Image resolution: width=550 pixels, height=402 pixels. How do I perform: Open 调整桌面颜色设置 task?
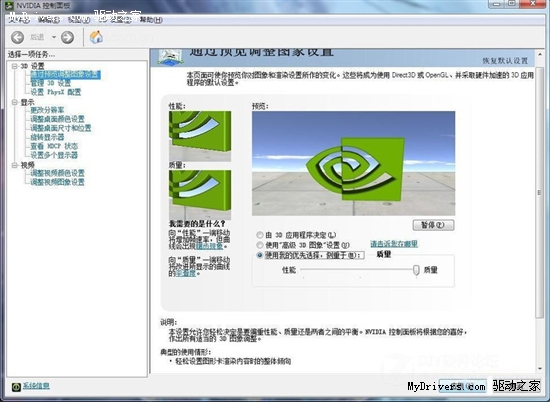tap(57, 119)
